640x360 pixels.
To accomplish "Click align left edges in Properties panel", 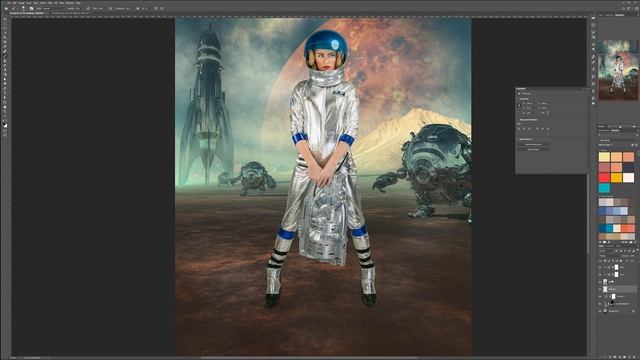I will [x=519, y=129].
